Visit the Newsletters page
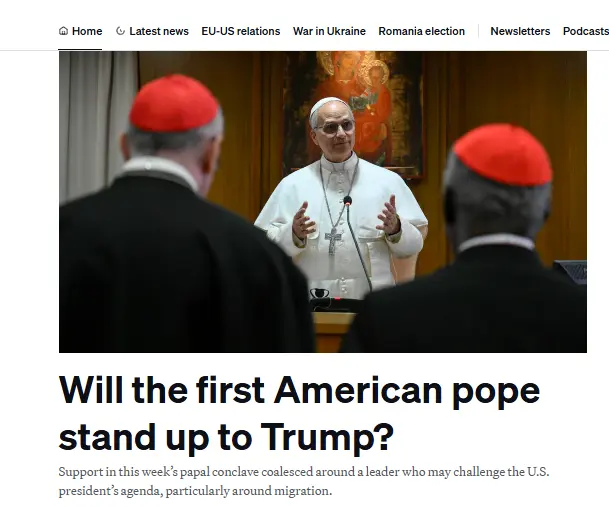 click(520, 31)
